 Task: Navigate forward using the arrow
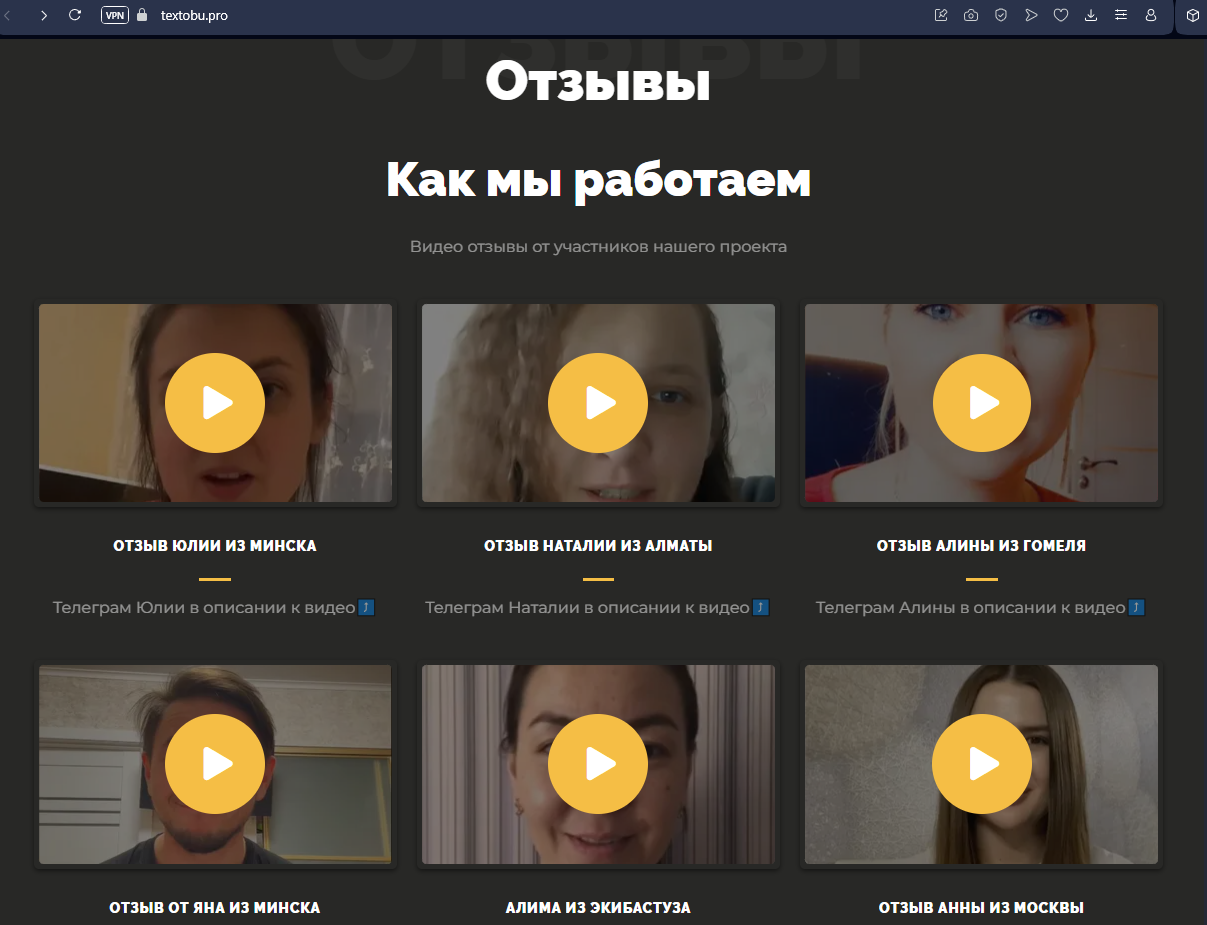(43, 15)
